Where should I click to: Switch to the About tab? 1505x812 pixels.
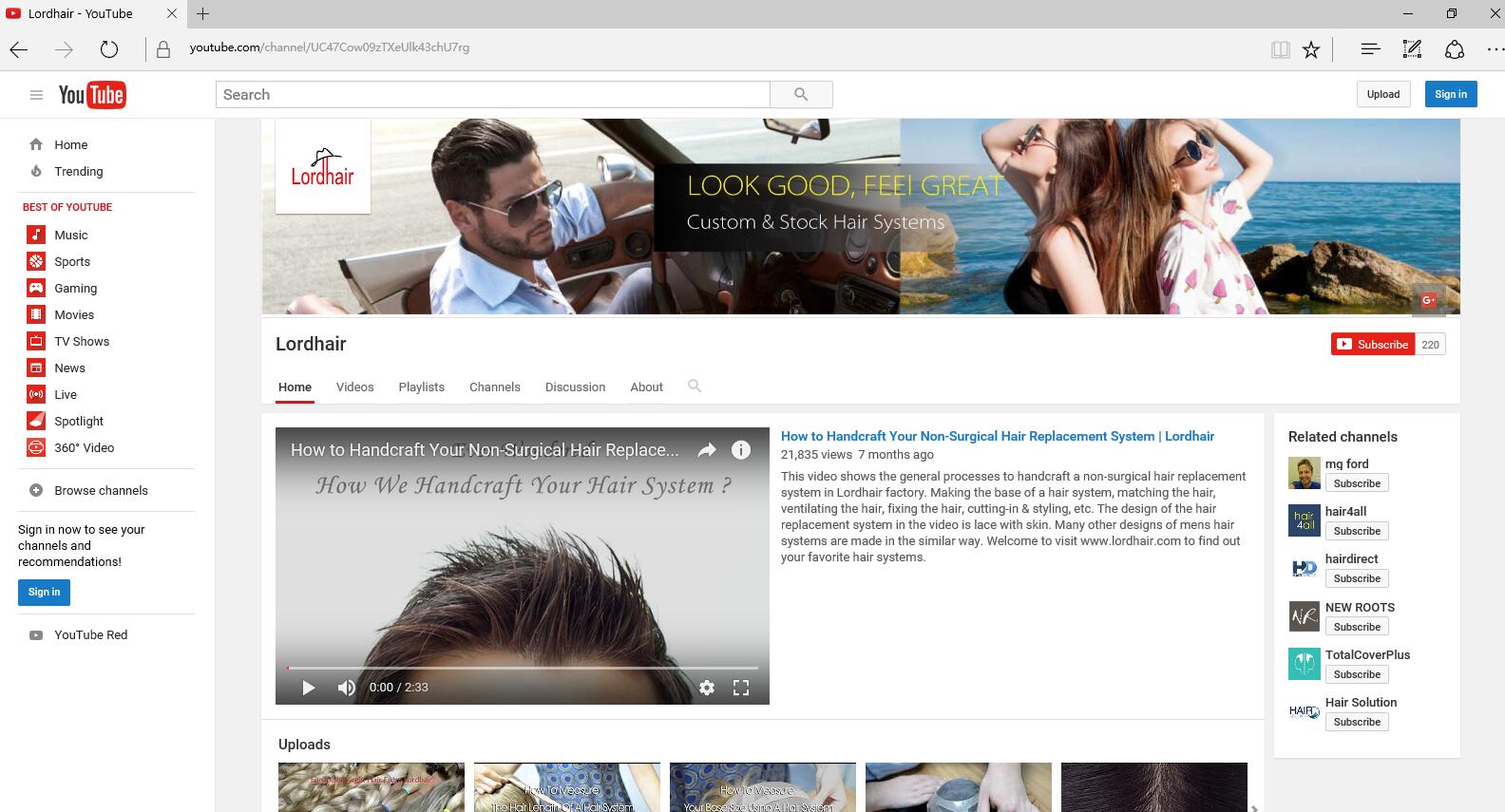646,387
